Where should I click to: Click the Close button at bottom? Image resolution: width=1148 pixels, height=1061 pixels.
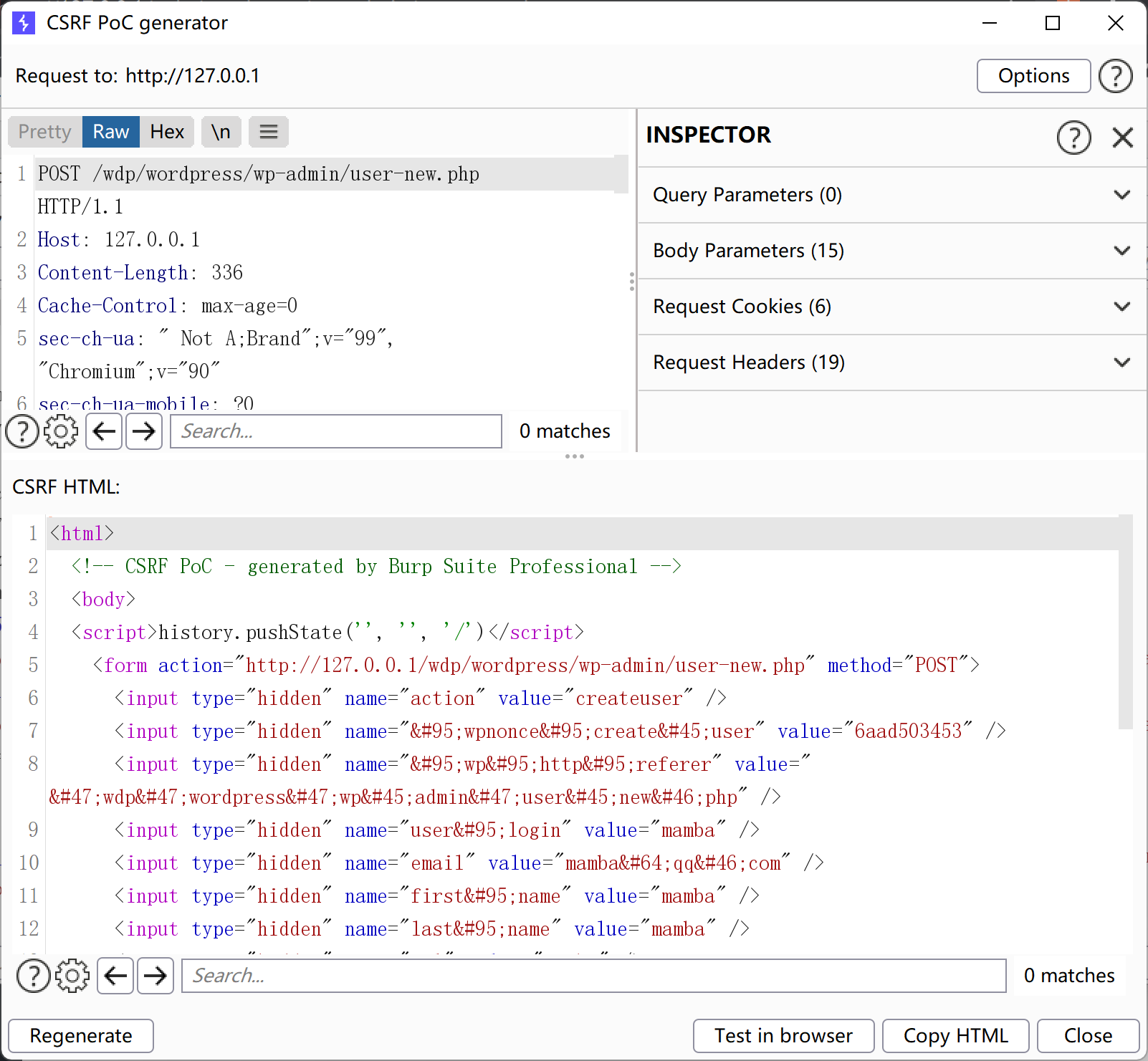1088,1036
